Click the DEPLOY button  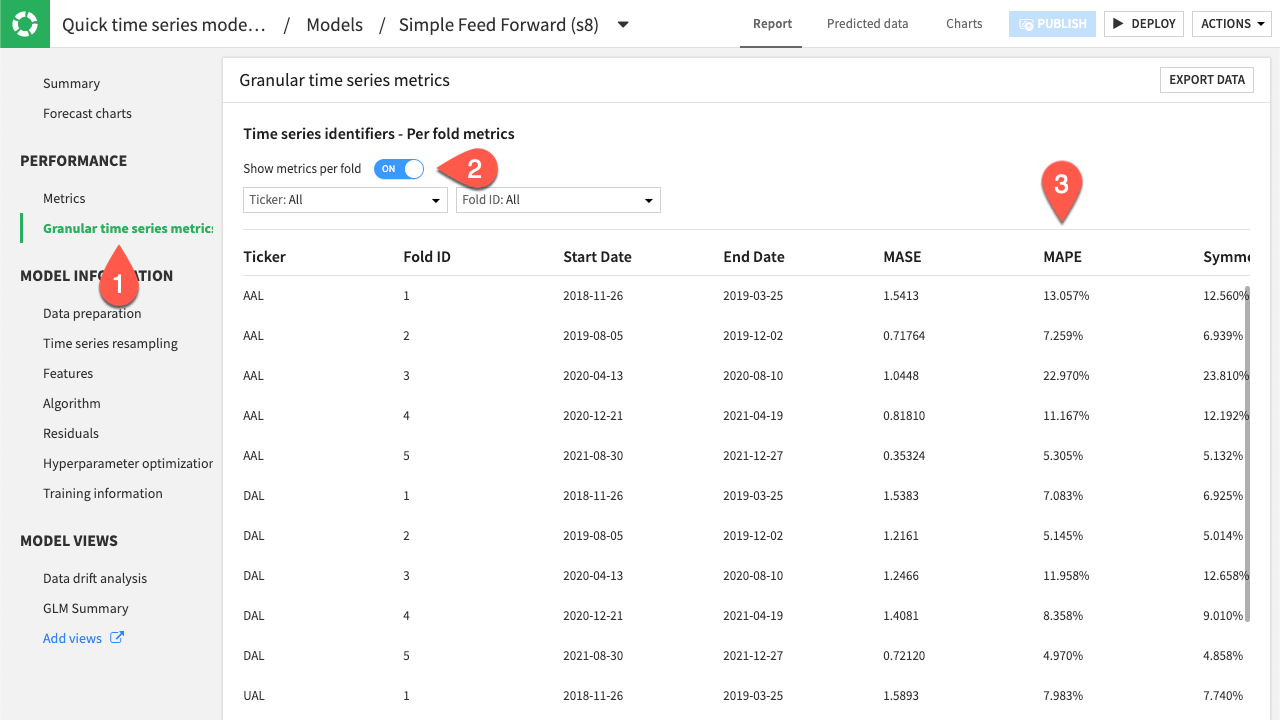tap(1144, 24)
